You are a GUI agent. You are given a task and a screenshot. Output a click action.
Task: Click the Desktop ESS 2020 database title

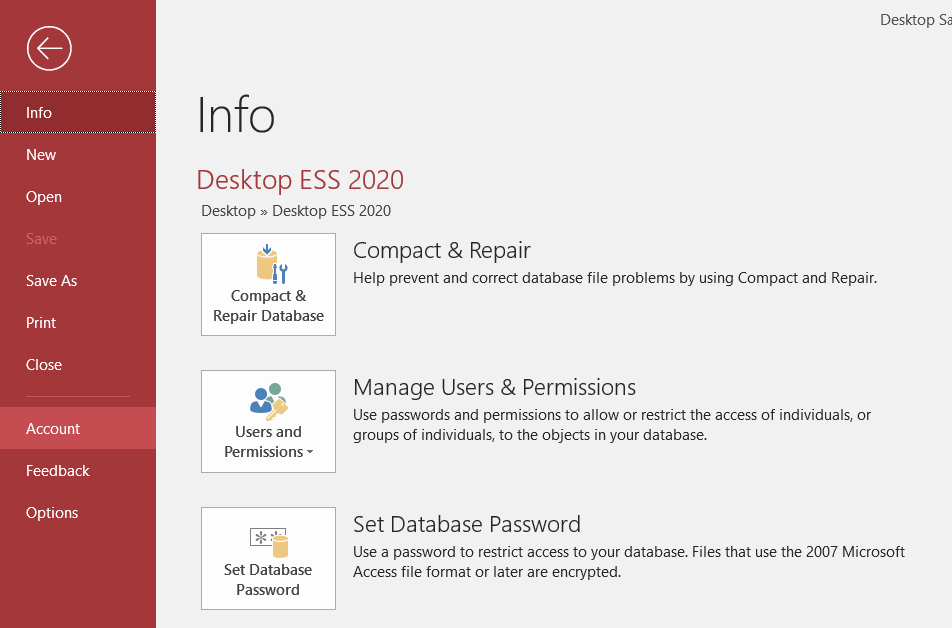[x=300, y=180]
